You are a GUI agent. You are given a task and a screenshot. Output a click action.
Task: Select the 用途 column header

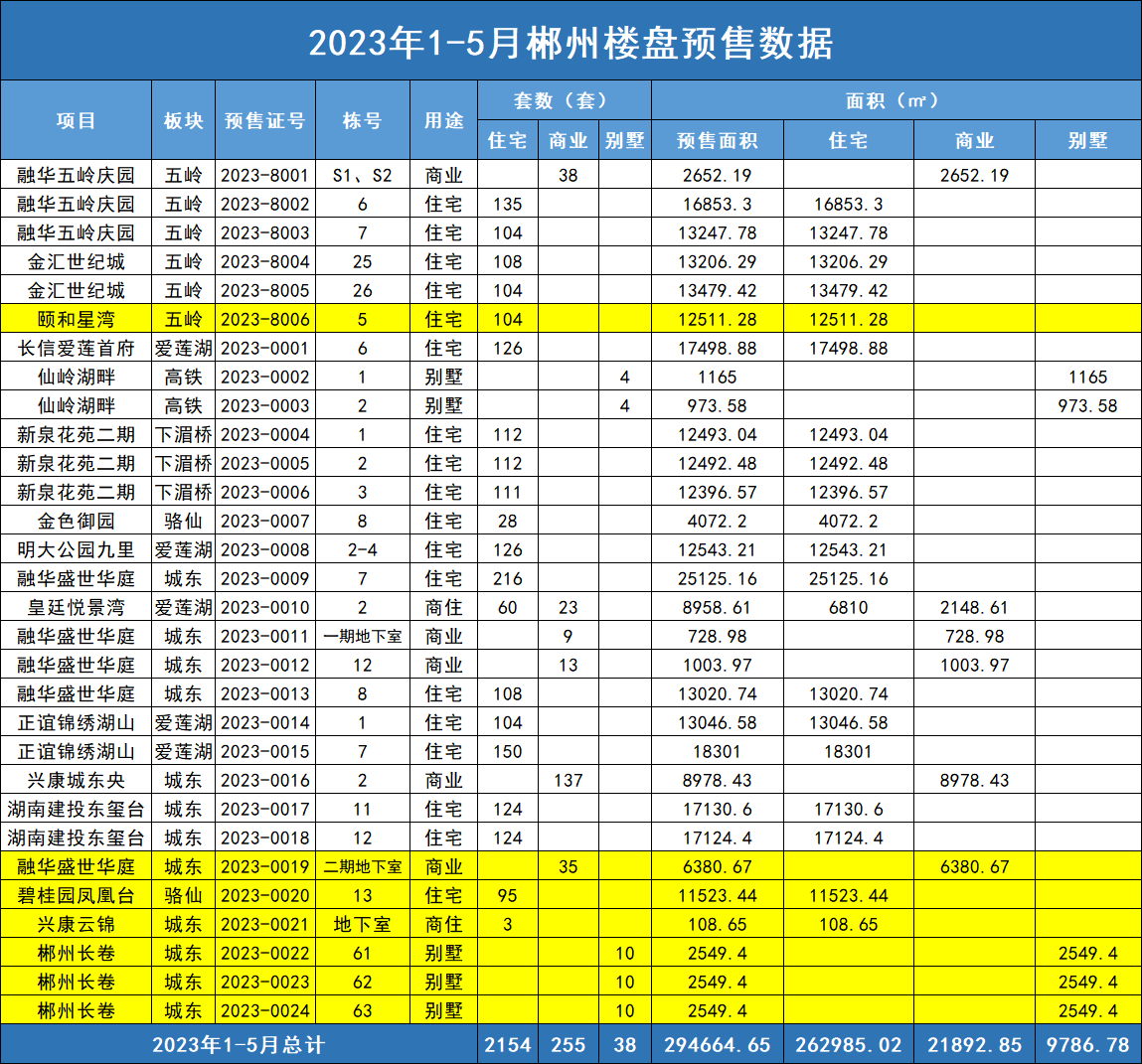tap(443, 121)
